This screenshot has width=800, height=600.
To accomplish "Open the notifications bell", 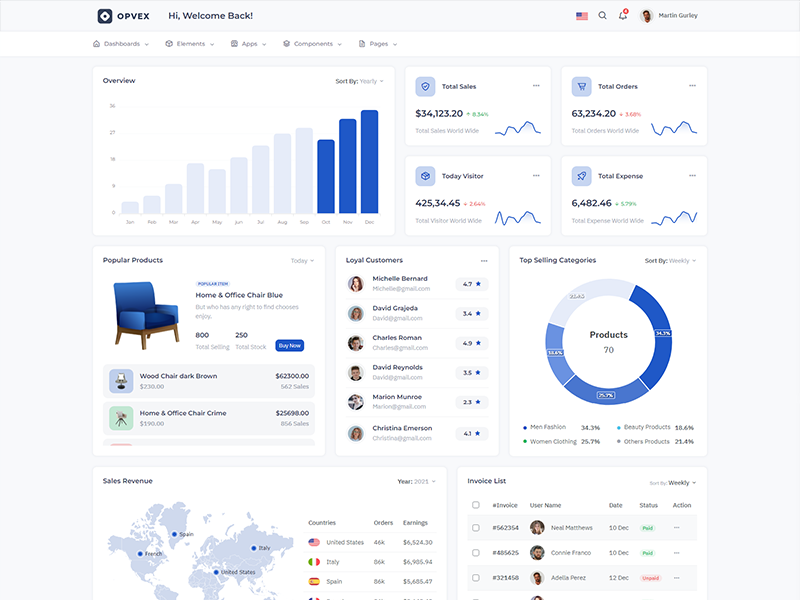I will (x=623, y=15).
